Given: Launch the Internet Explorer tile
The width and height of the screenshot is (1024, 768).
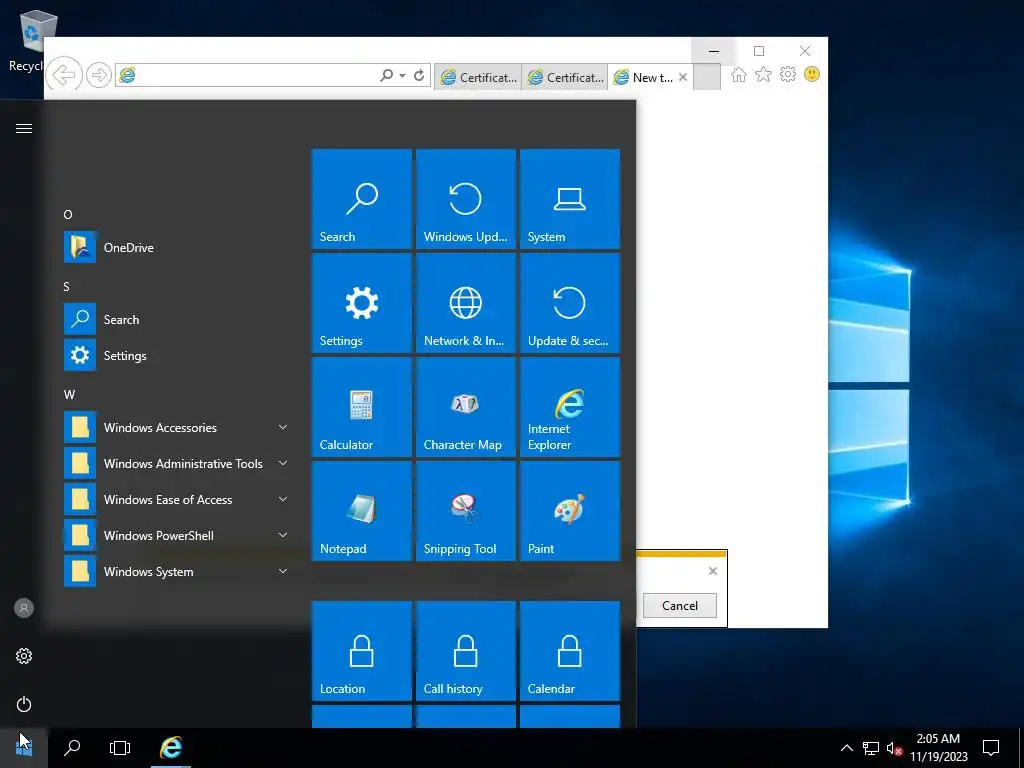Looking at the screenshot, I should [x=569, y=407].
